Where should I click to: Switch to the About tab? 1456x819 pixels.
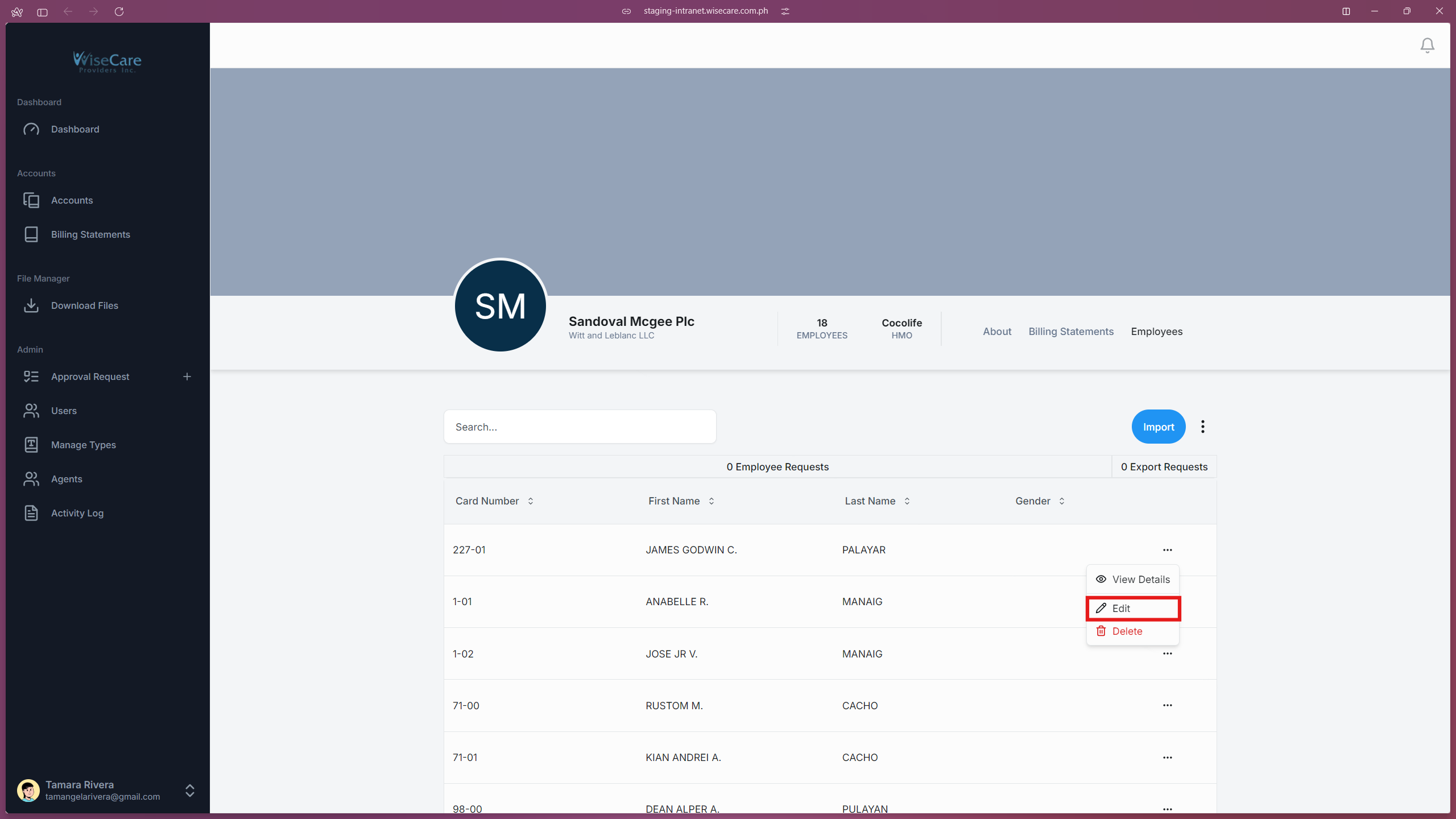[996, 332]
